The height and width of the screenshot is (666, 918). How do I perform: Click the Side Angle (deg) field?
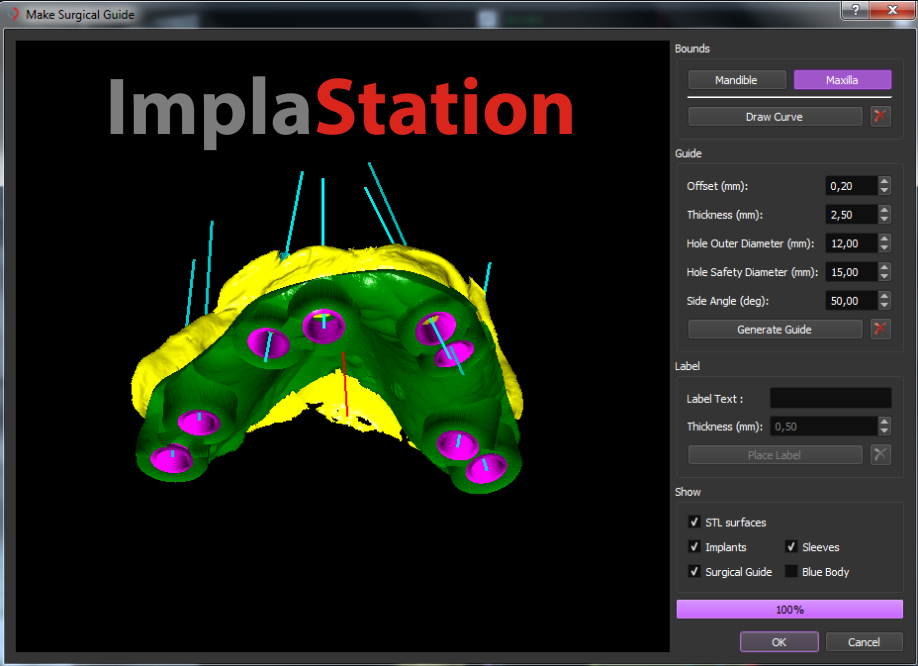851,301
